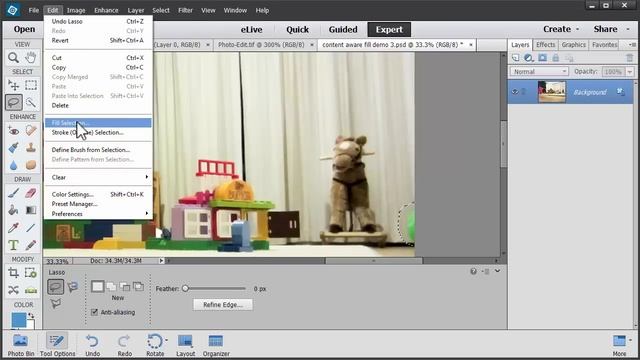This screenshot has width=640, height=360.
Task: Click Define Brush from Selection
Action: pos(98,150)
